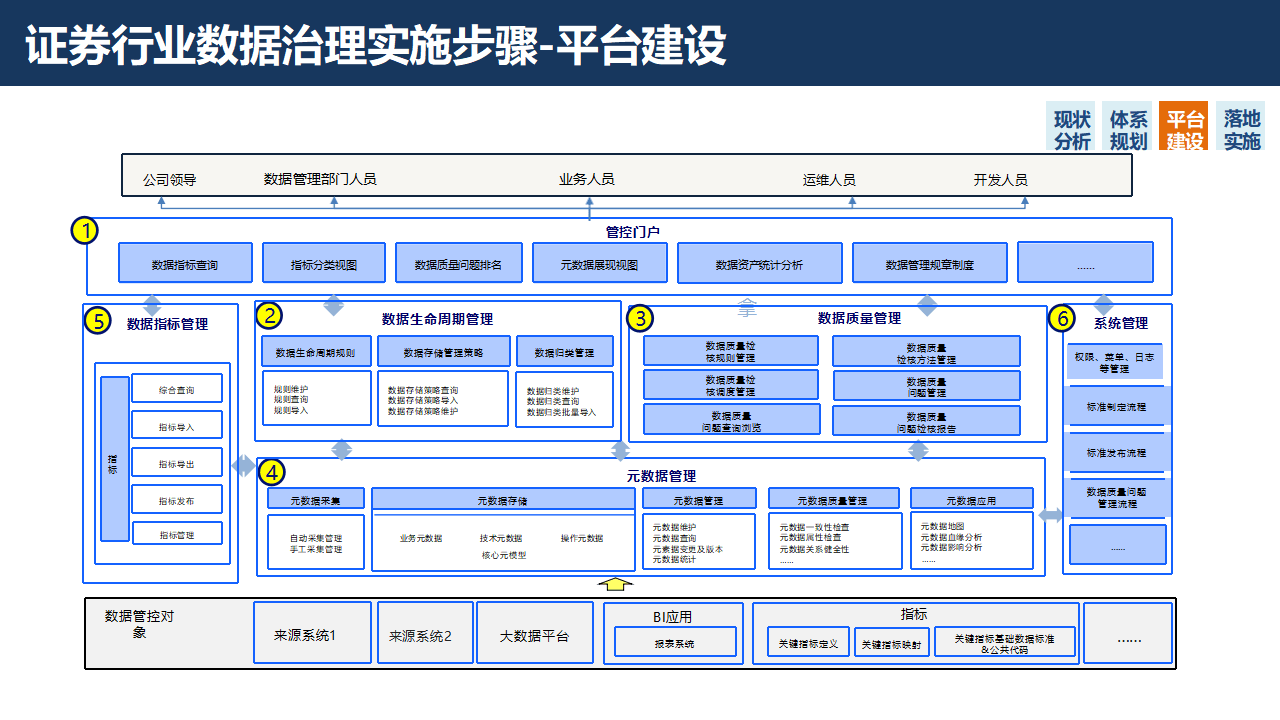This screenshot has height=720, width=1280.
Task: Select the 数据质量问题检核报告 box
Action: tap(926, 420)
